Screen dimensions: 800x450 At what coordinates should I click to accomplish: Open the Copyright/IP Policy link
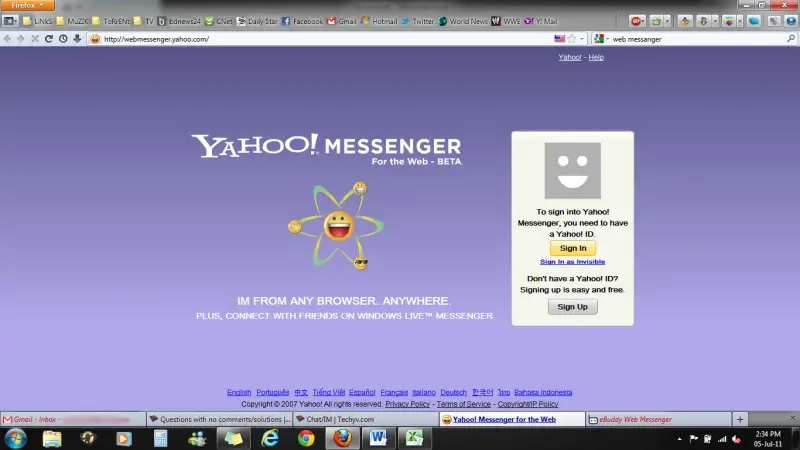528,404
